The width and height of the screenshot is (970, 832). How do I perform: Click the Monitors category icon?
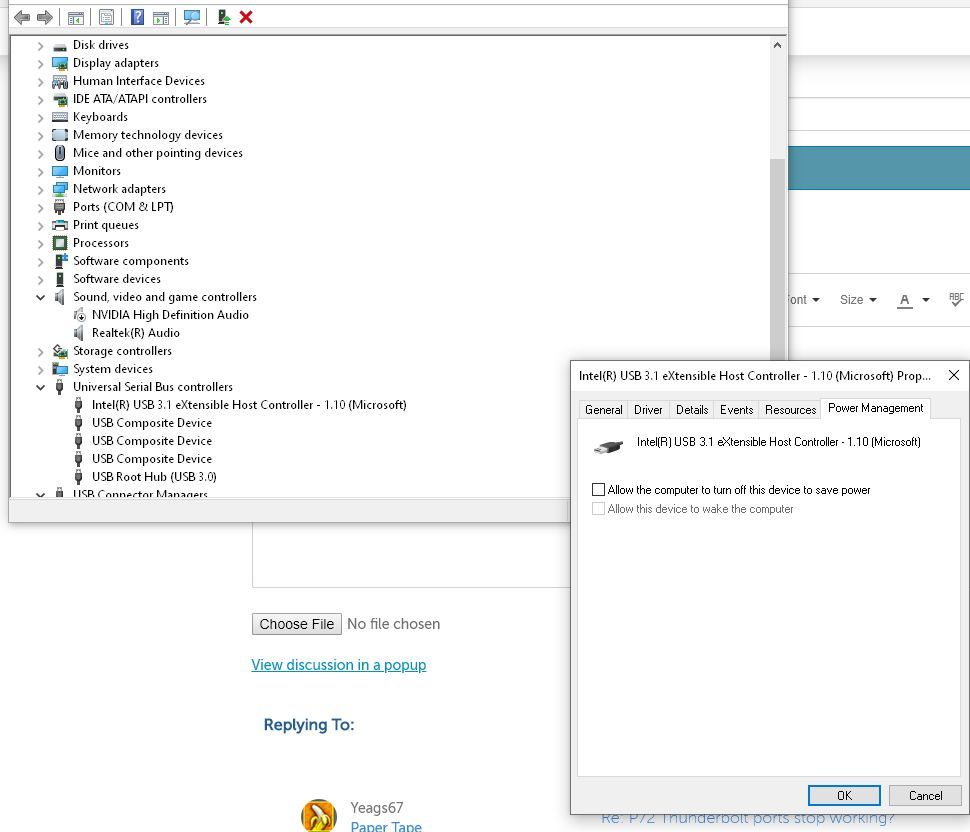[x=60, y=171]
